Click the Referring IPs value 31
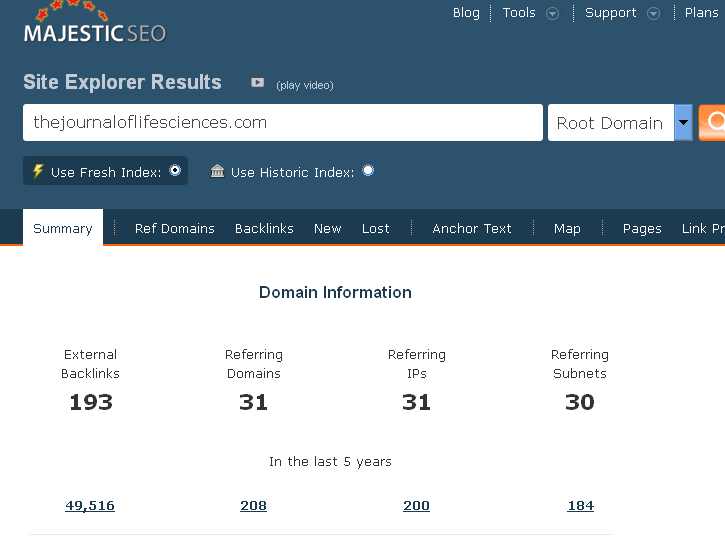 [416, 402]
